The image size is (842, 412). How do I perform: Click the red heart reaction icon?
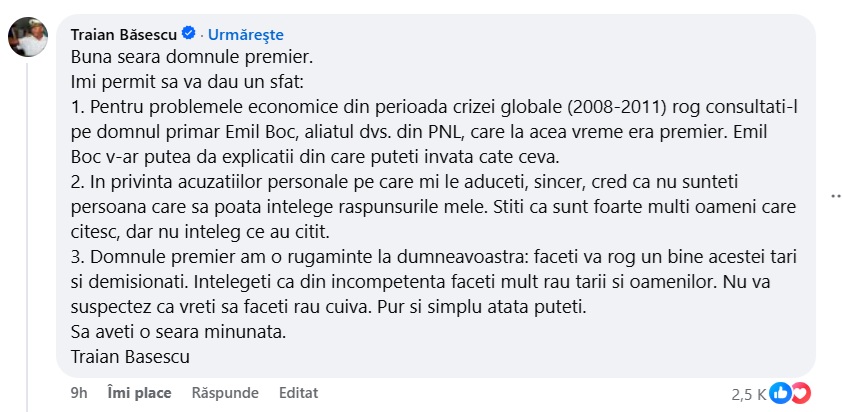[799, 393]
